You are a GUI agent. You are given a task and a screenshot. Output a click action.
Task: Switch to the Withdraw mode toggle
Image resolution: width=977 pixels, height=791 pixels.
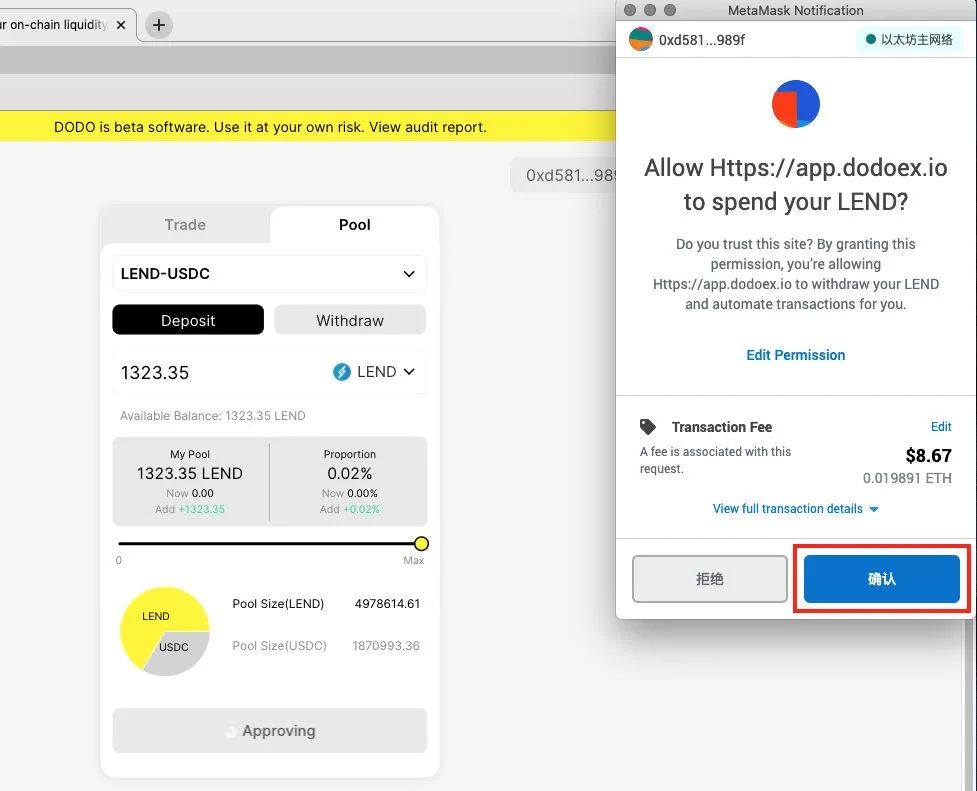click(x=350, y=320)
